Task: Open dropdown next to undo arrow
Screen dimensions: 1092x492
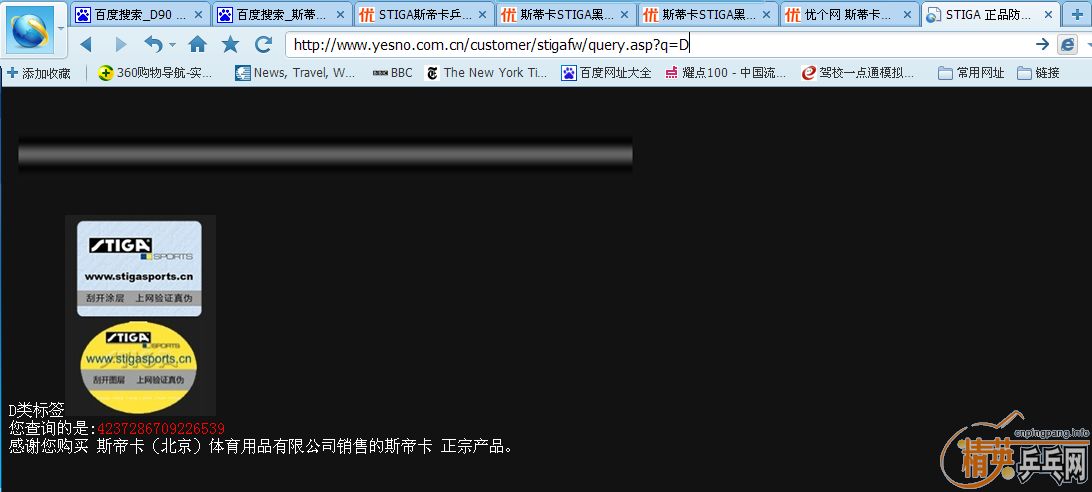Action: (x=172, y=45)
